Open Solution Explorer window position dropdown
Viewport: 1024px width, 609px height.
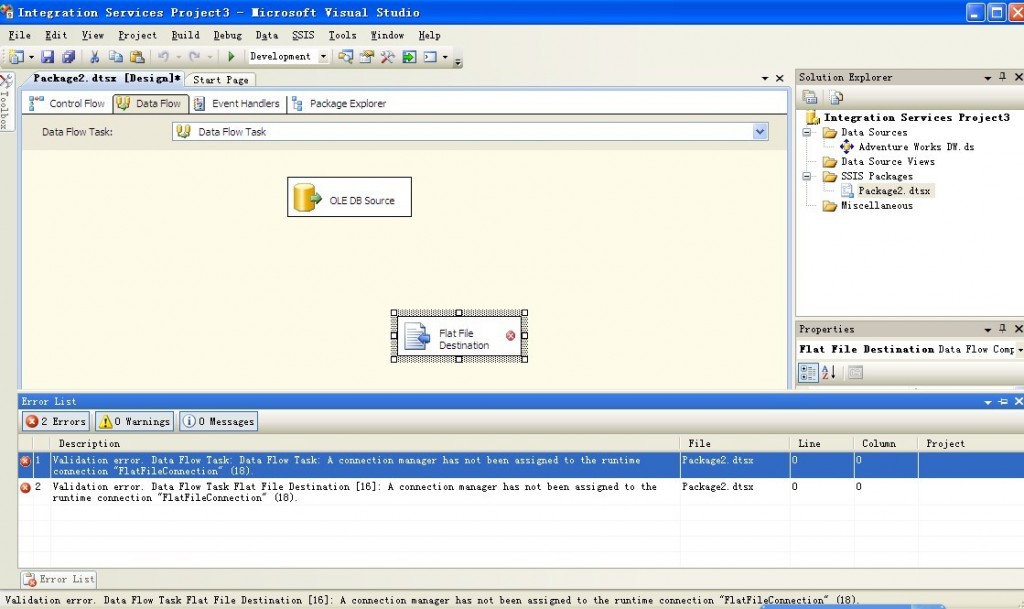pyautogui.click(x=987, y=78)
